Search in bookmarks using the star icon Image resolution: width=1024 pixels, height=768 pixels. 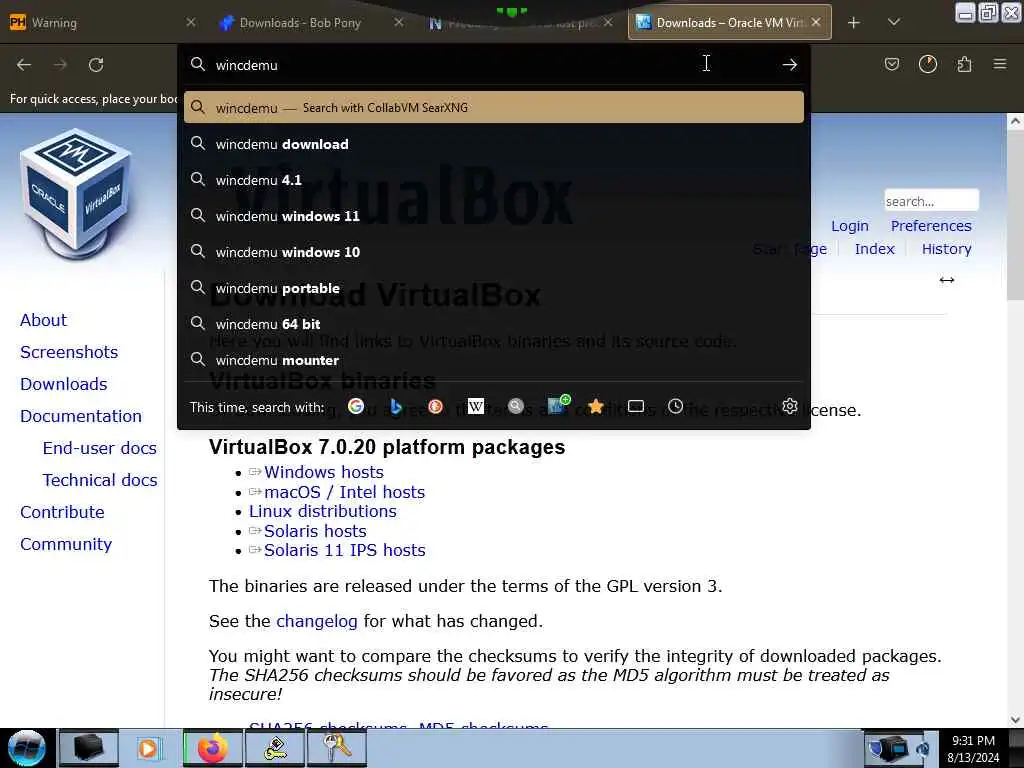596,406
